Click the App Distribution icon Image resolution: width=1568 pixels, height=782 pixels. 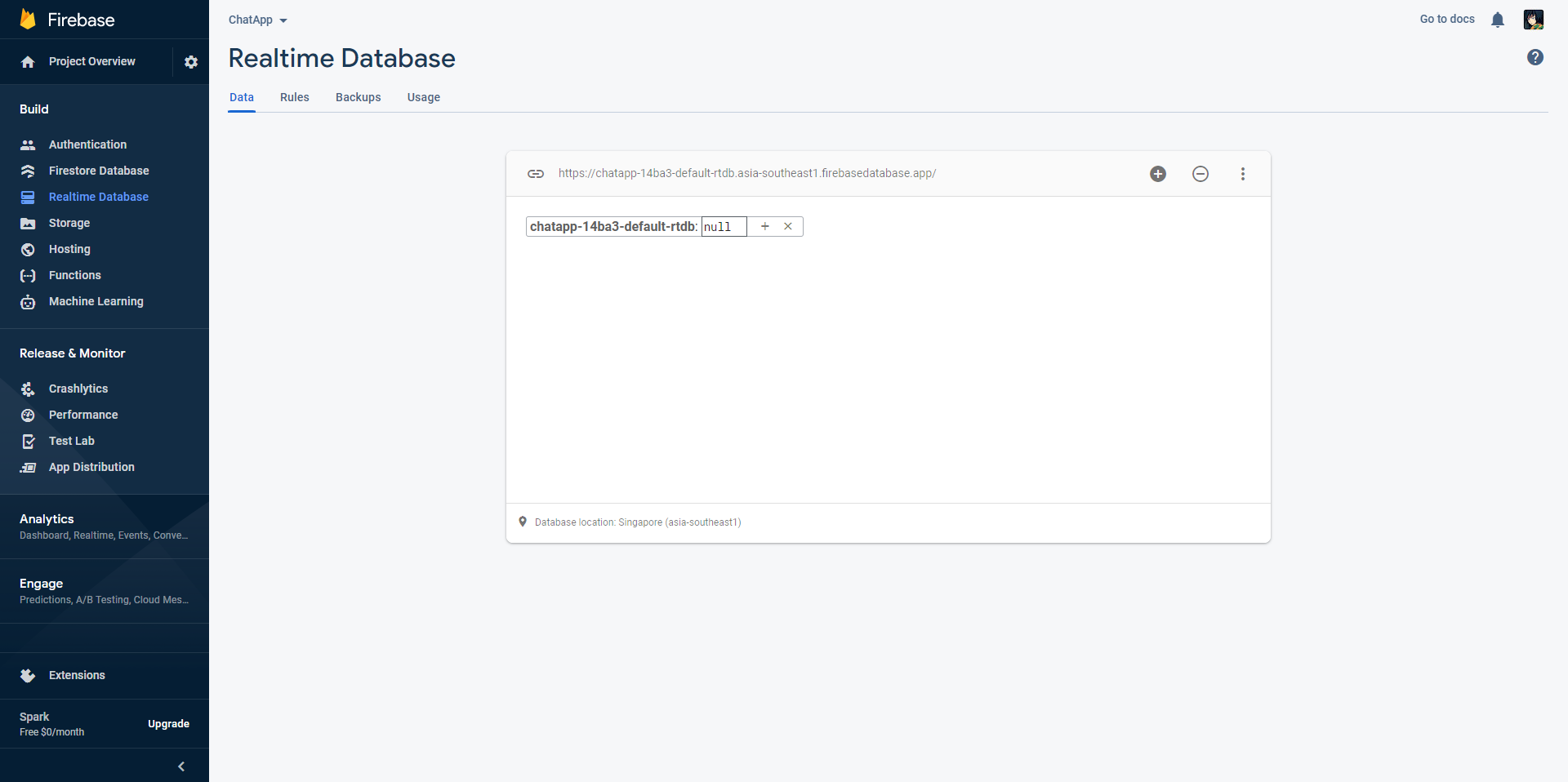(28, 467)
